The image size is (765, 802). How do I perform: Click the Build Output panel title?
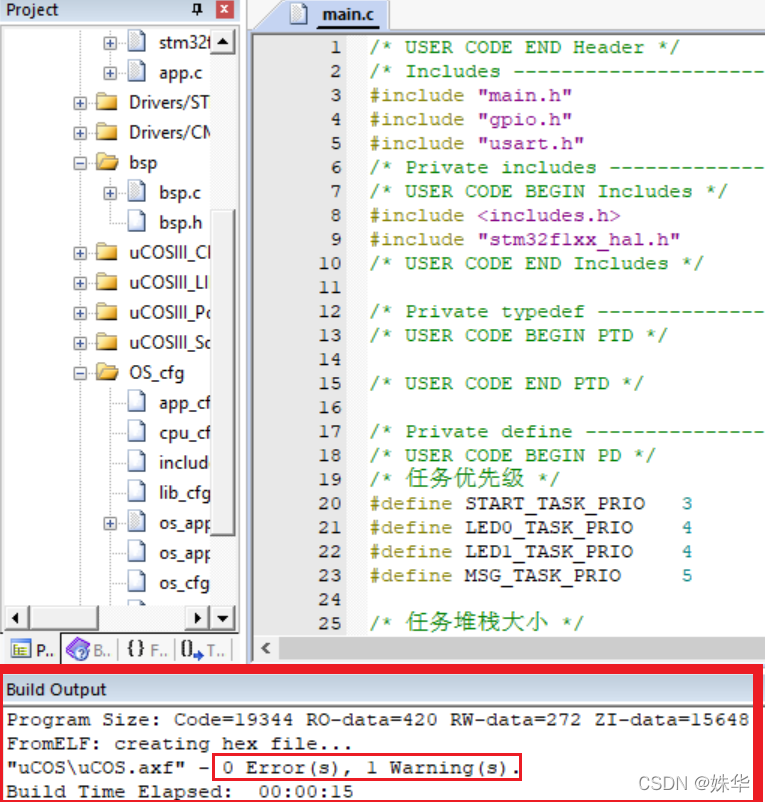[x=56, y=689]
